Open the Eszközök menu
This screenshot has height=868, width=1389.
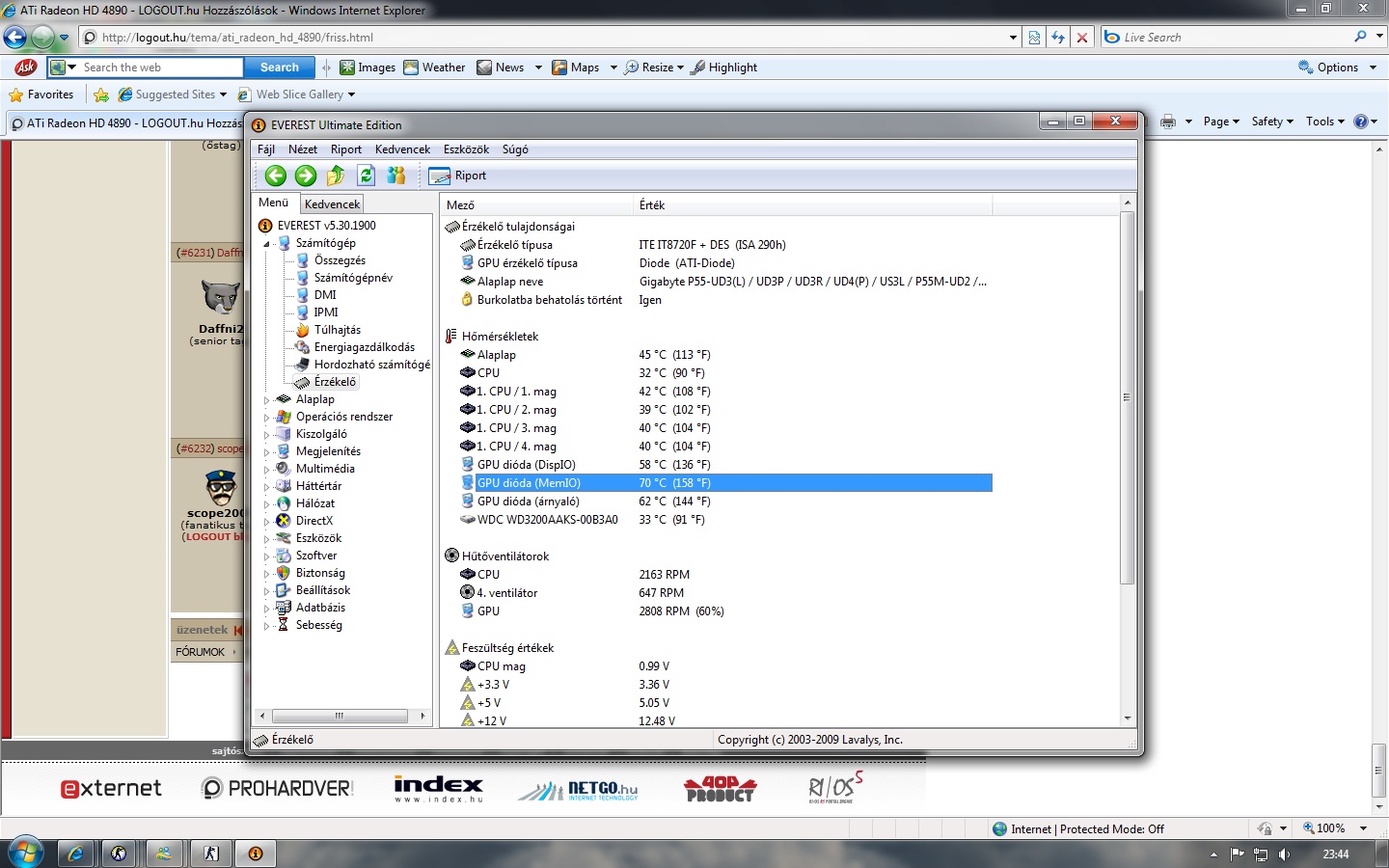[466, 149]
